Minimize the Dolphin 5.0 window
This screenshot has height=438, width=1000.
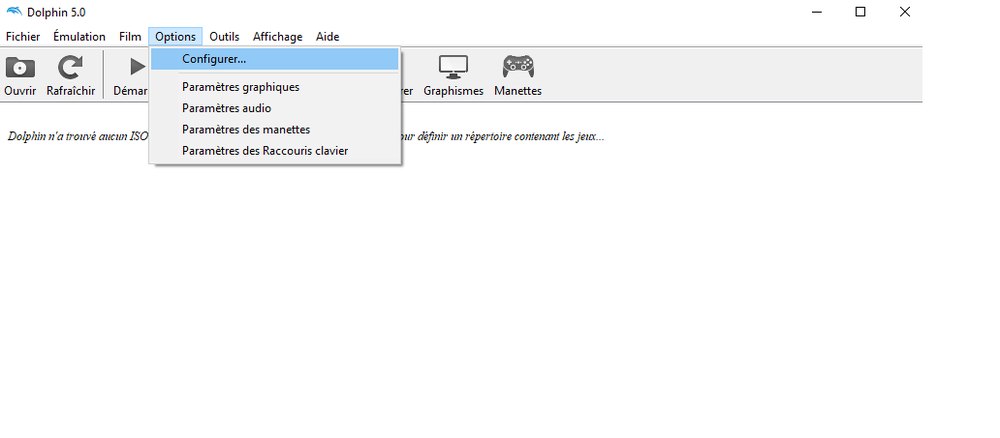pos(816,11)
